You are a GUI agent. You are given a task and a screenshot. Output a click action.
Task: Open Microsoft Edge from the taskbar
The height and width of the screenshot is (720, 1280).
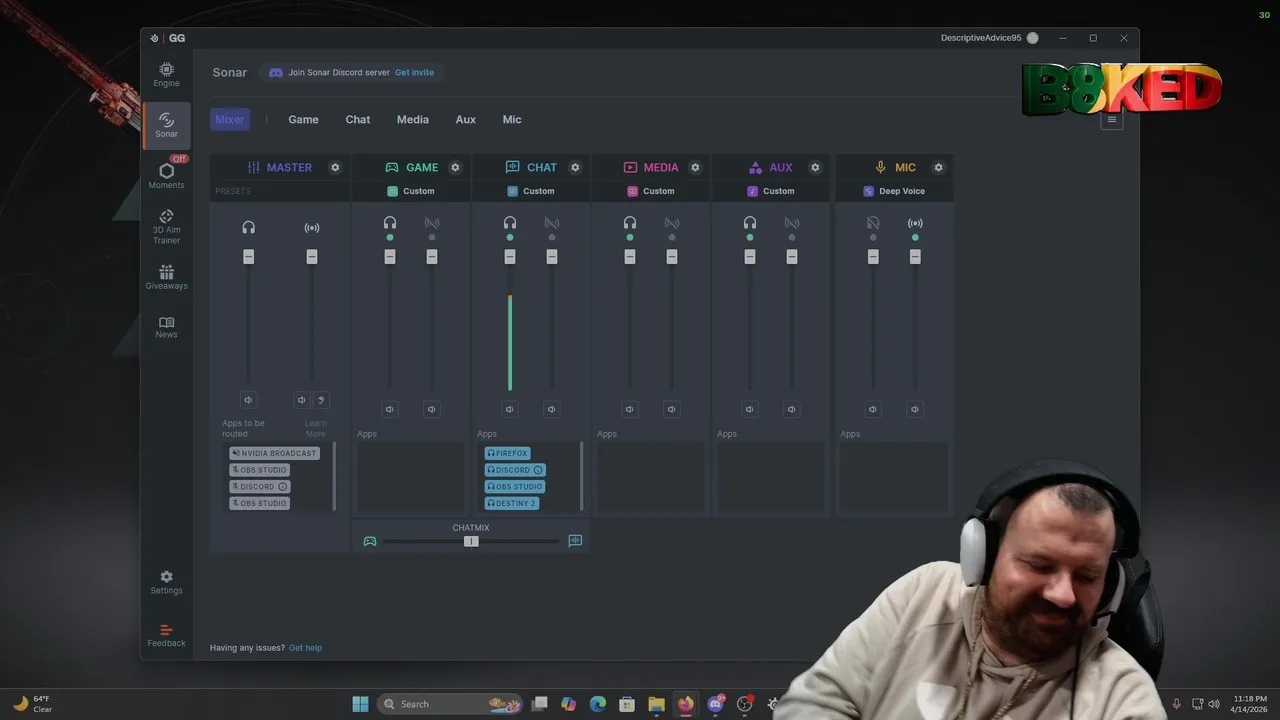click(598, 704)
